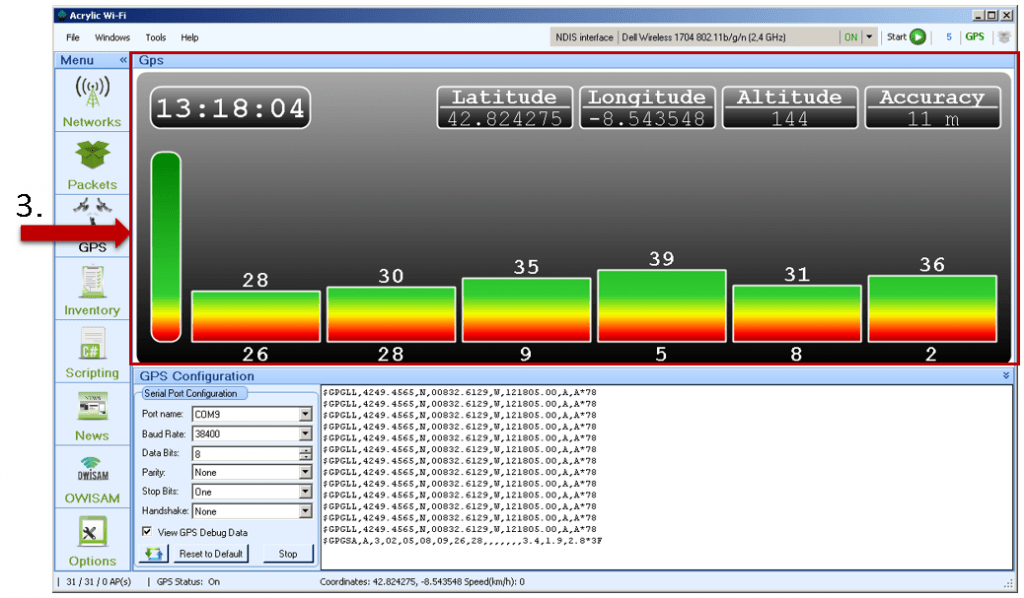Open the Tools menu
The image size is (1024, 598).
point(155,37)
